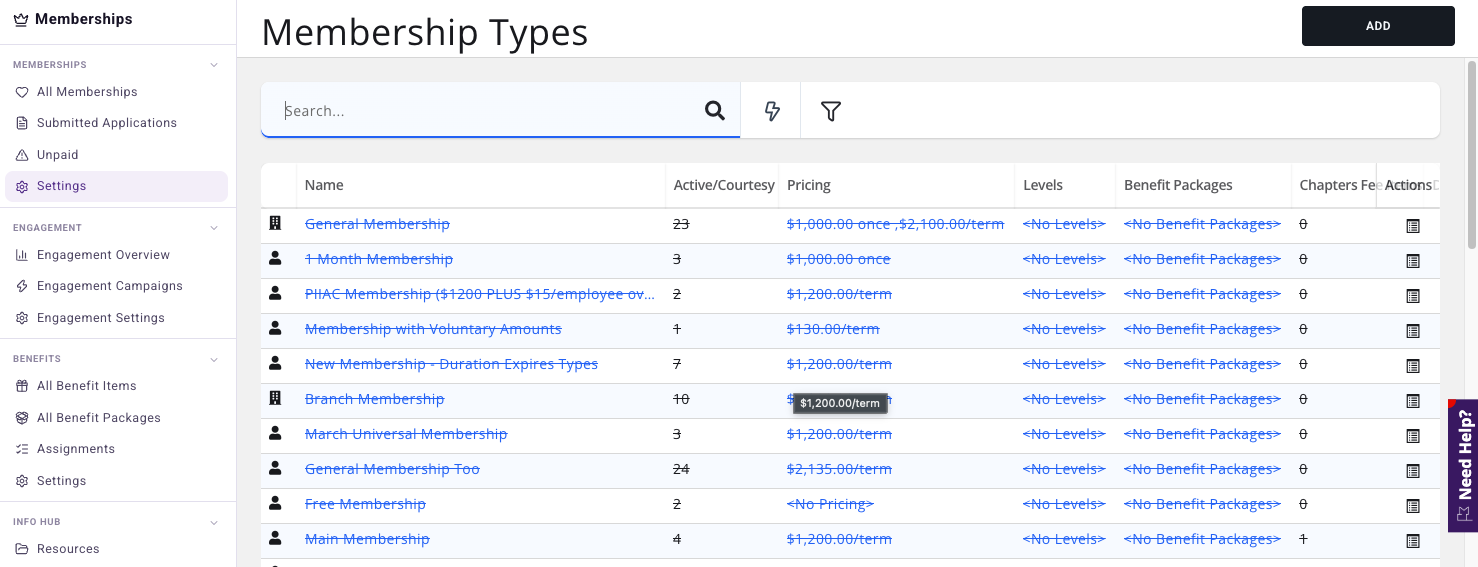Open actions menu for General Membership Too

pyautogui.click(x=1412, y=471)
